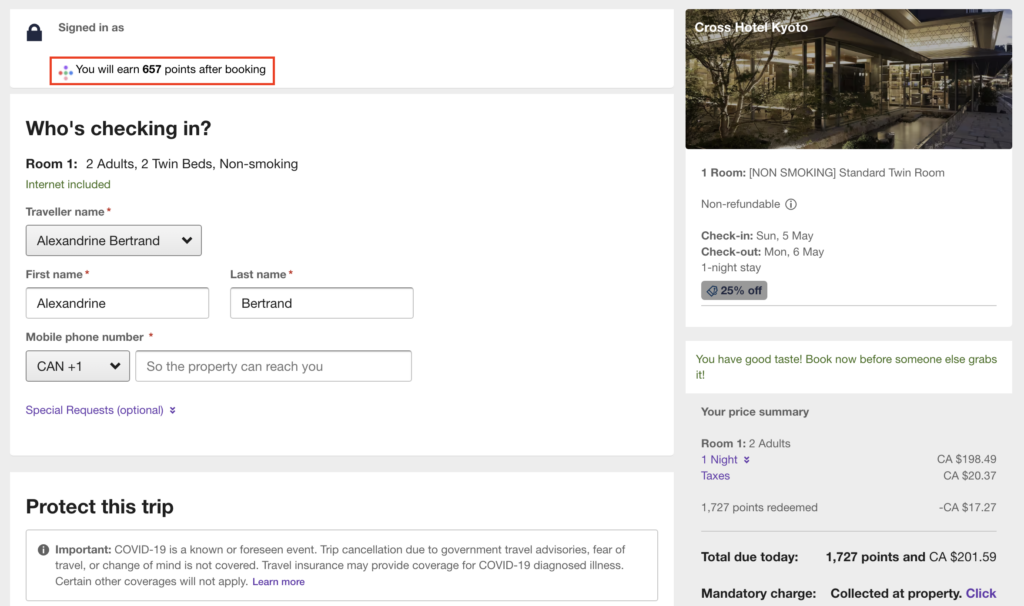Viewport: 1024px width, 606px height.
Task: Click the Important notice info icon
Action: coord(43,550)
